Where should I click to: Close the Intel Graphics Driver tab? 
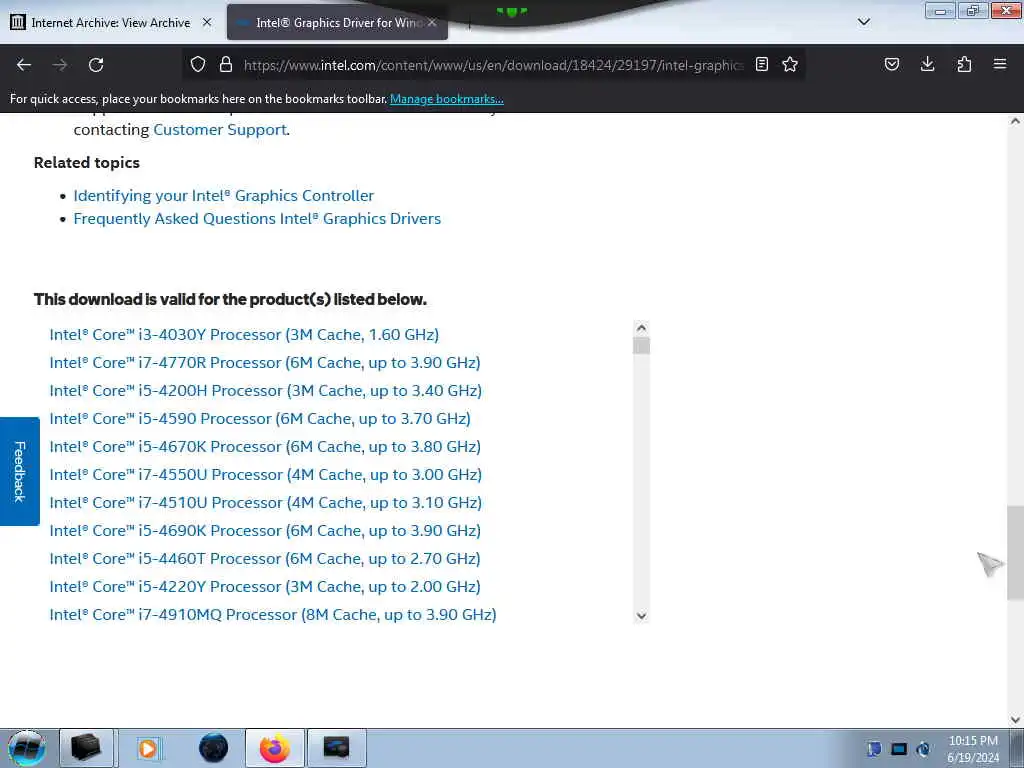(x=432, y=22)
